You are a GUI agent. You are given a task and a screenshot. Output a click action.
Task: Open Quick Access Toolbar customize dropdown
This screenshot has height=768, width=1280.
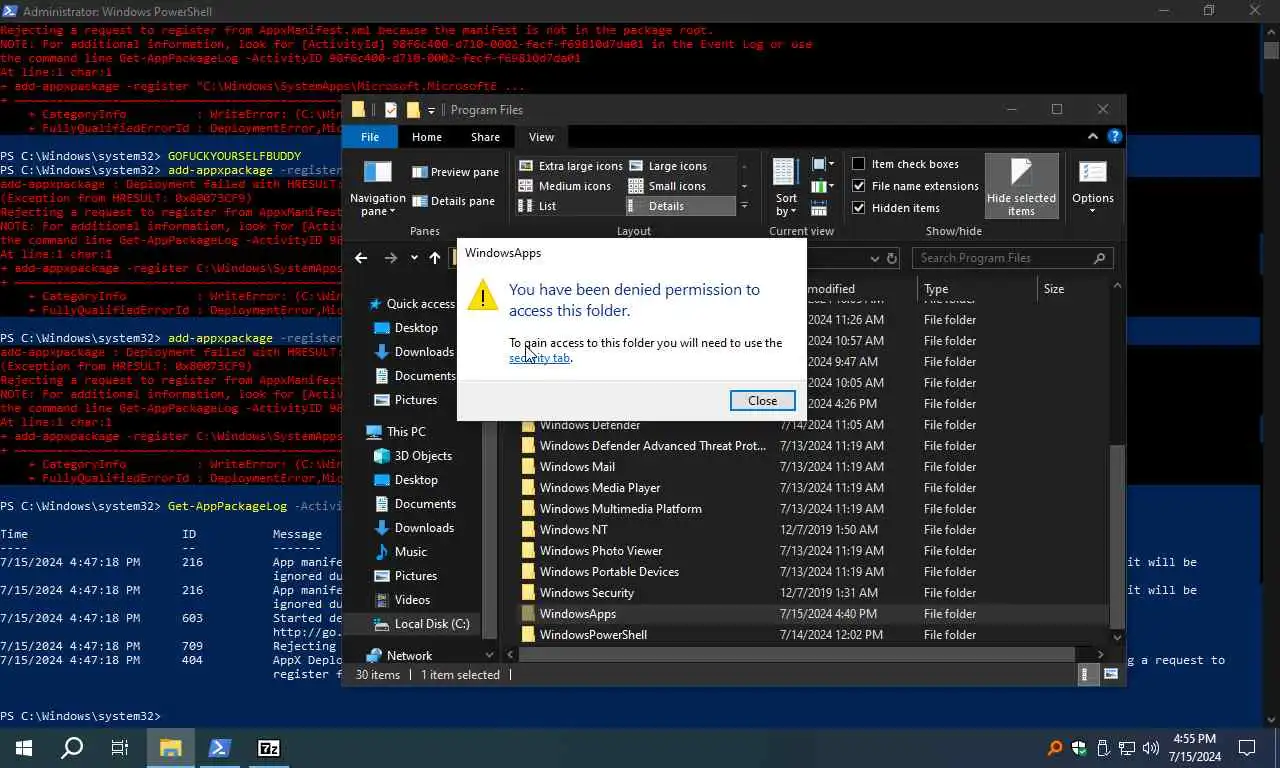click(x=431, y=110)
